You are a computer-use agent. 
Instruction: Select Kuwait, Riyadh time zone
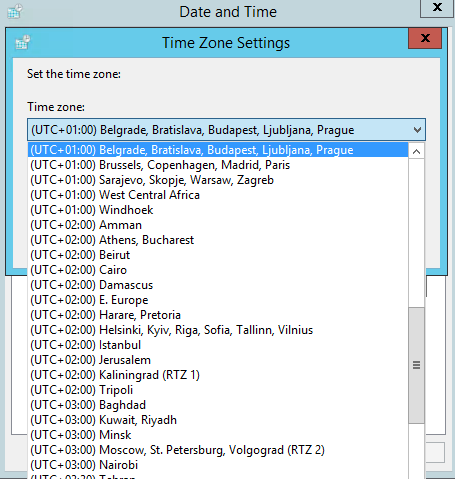coord(218,420)
